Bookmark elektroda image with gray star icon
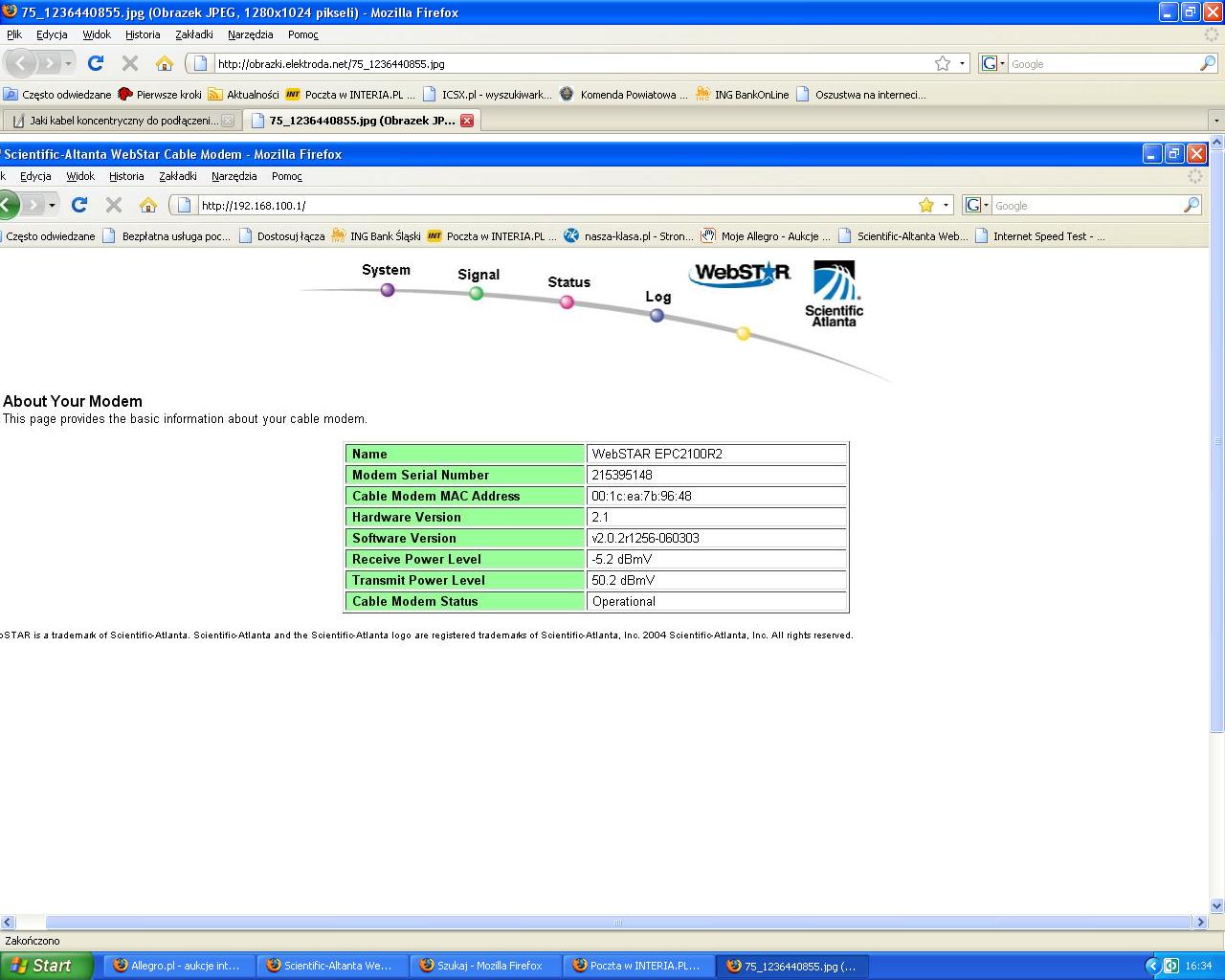 click(943, 63)
